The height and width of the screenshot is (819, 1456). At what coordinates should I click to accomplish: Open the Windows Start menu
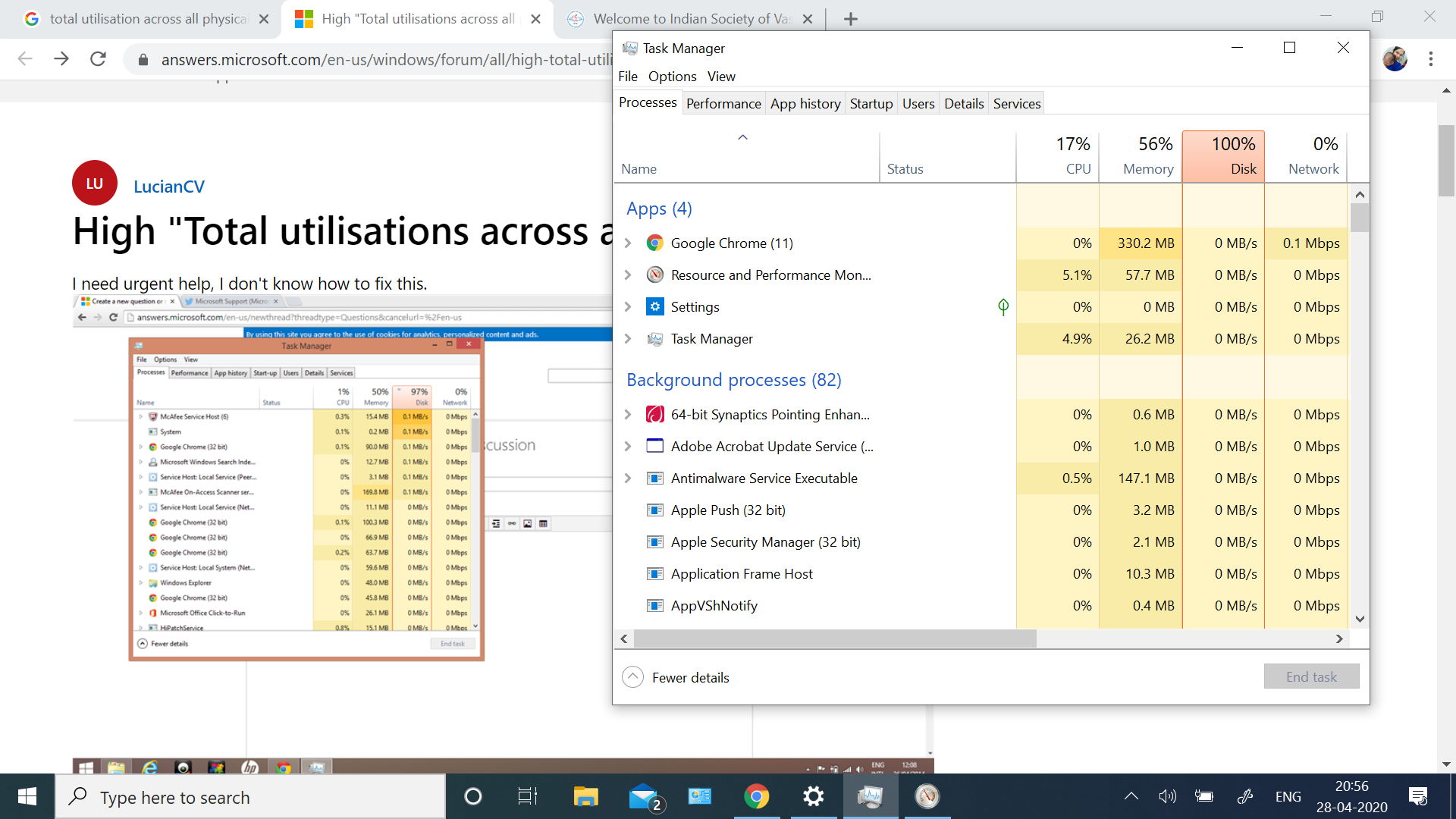coord(27,796)
